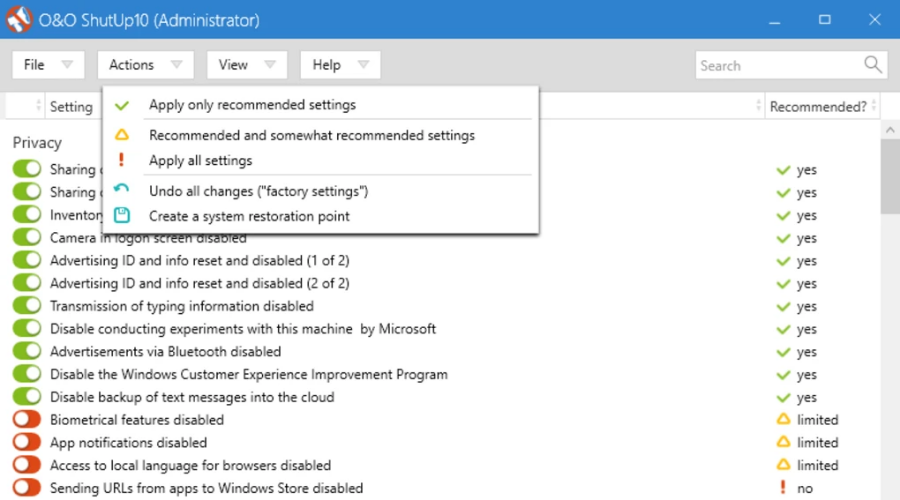Choose Apply all settings
This screenshot has height=500, width=900.
(x=321, y=161)
